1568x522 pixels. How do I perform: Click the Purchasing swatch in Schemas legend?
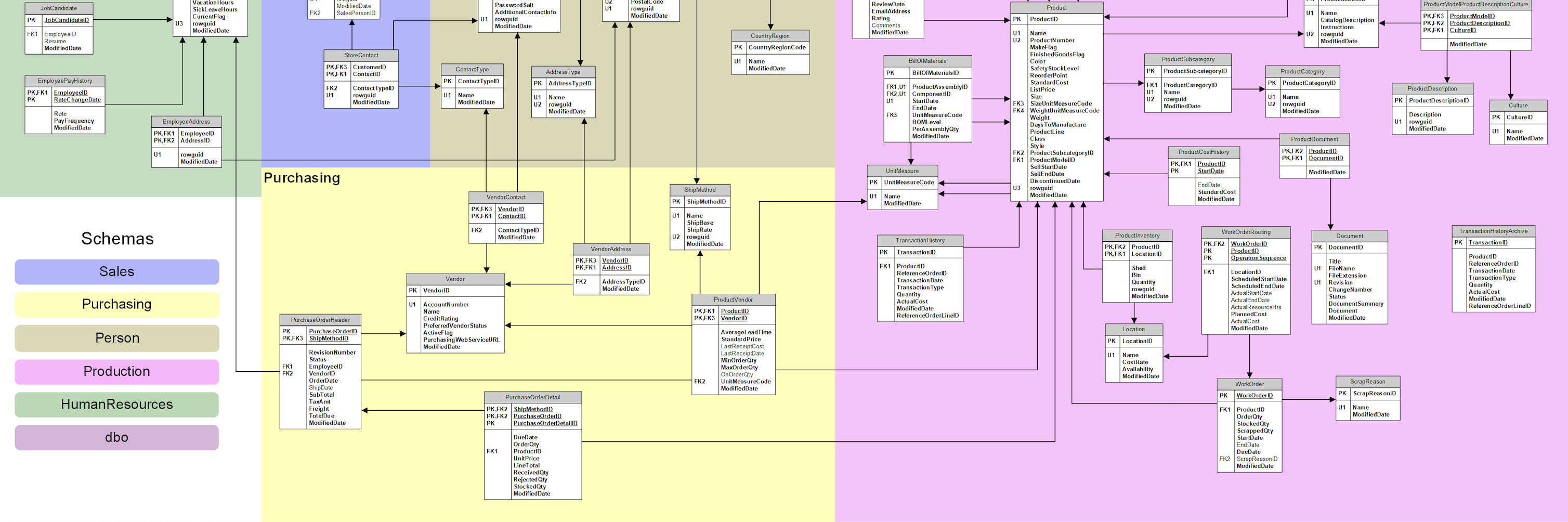[x=116, y=304]
